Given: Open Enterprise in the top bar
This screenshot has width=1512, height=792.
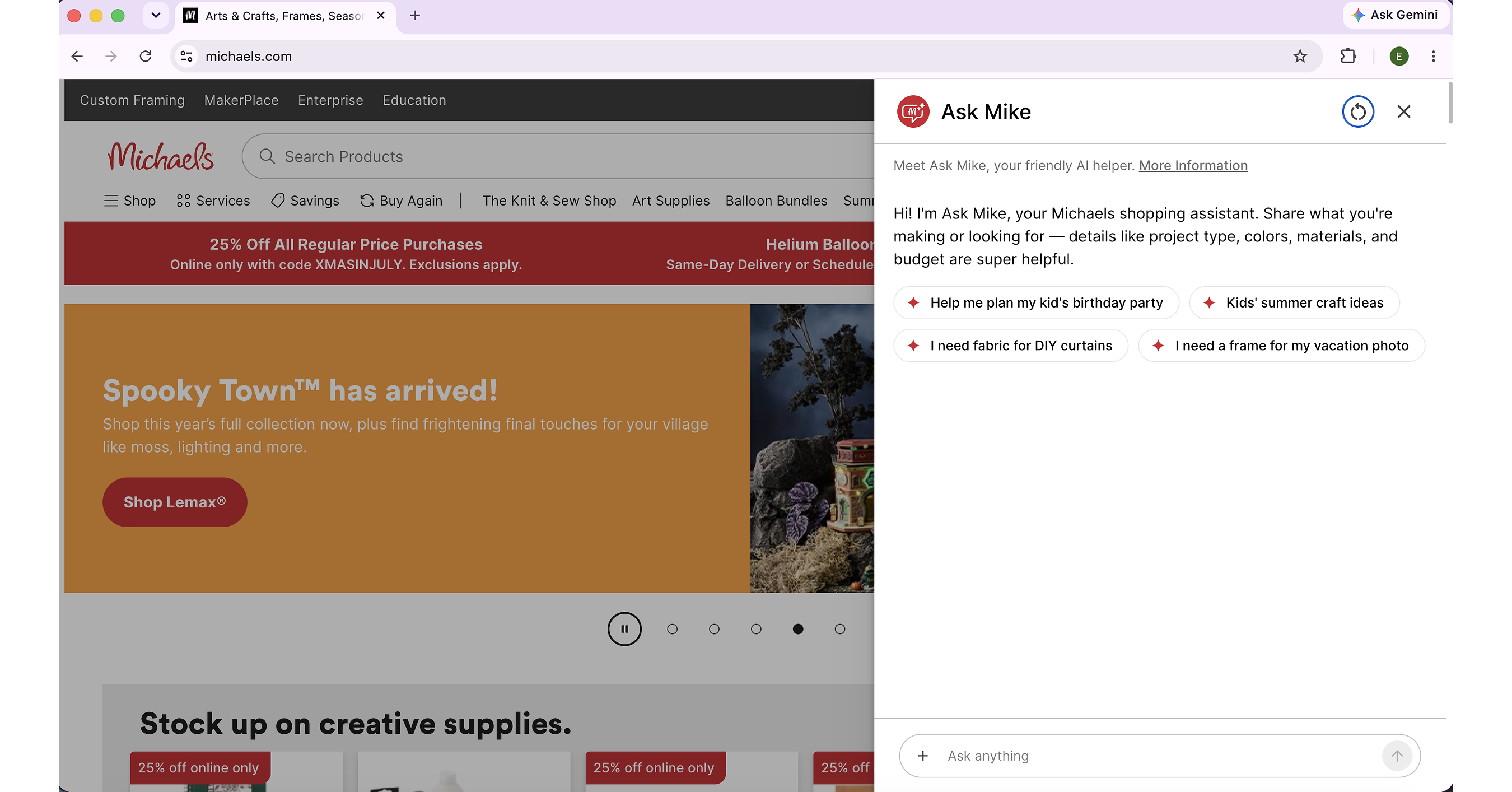Looking at the screenshot, I should click(330, 100).
